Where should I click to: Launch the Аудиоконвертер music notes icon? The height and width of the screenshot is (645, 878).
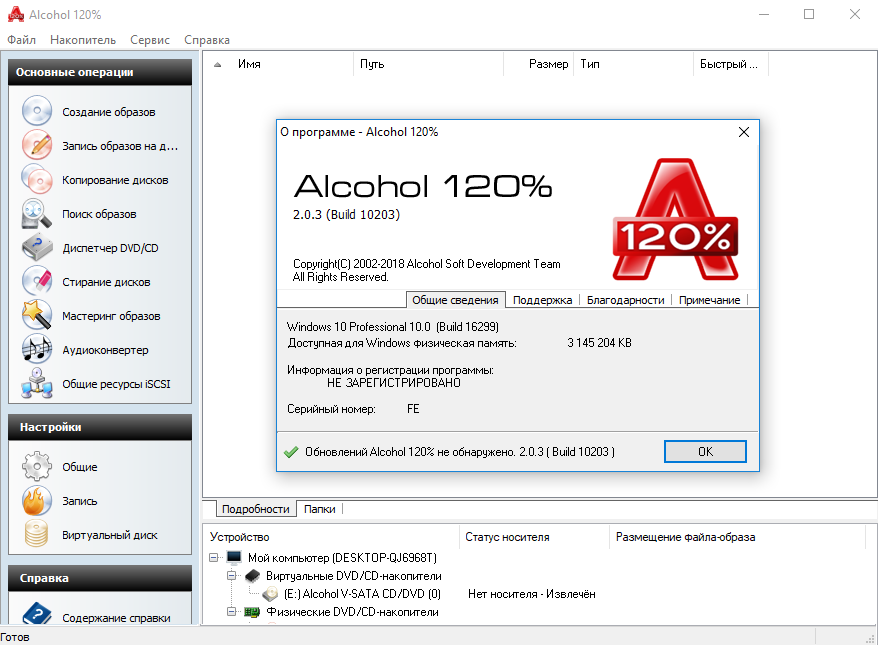pyautogui.click(x=37, y=349)
